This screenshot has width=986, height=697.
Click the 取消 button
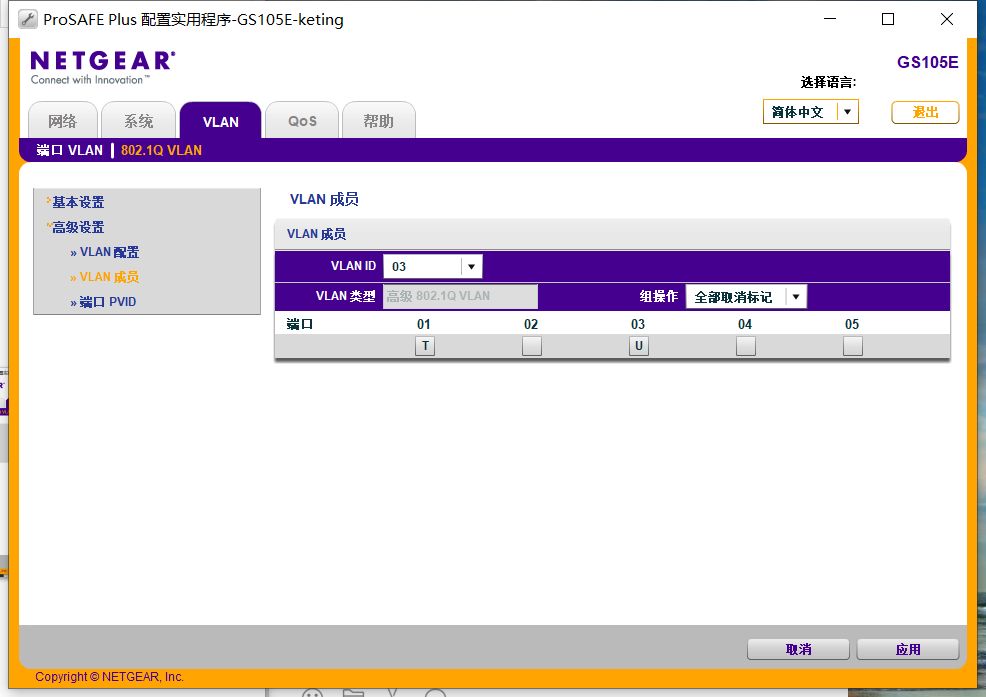point(798,649)
